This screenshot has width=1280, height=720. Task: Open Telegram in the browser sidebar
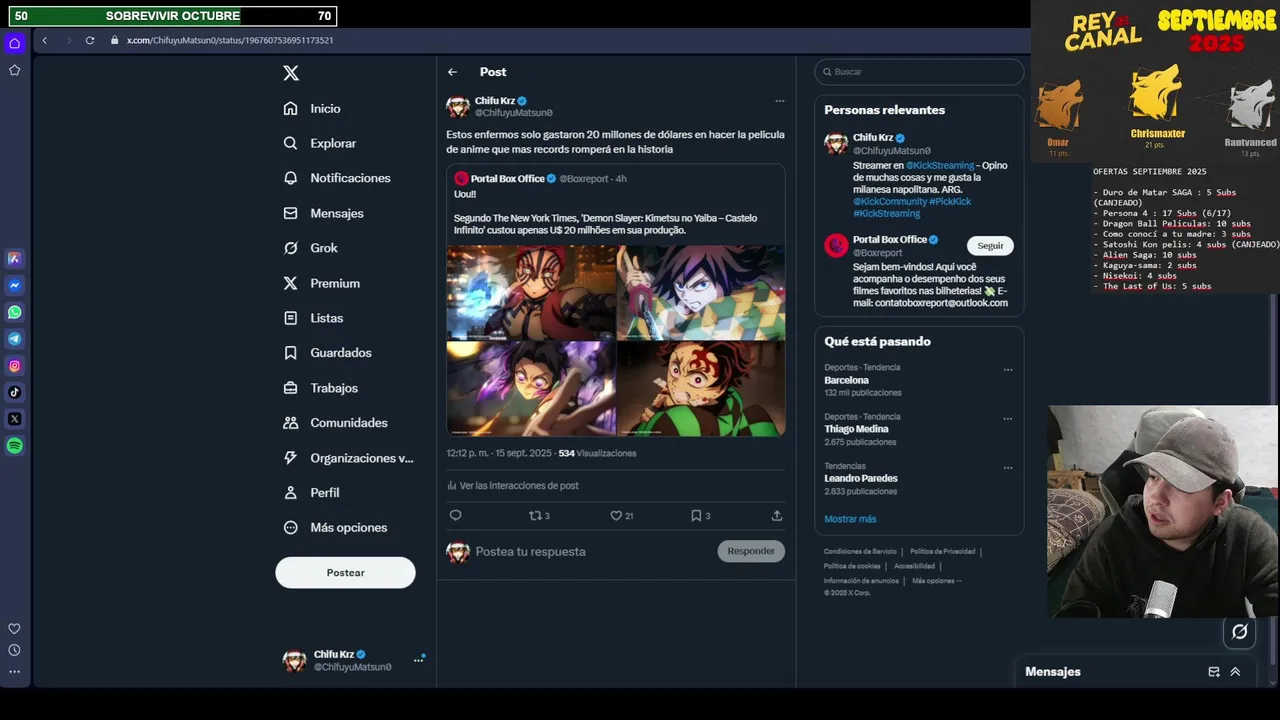pyautogui.click(x=14, y=339)
